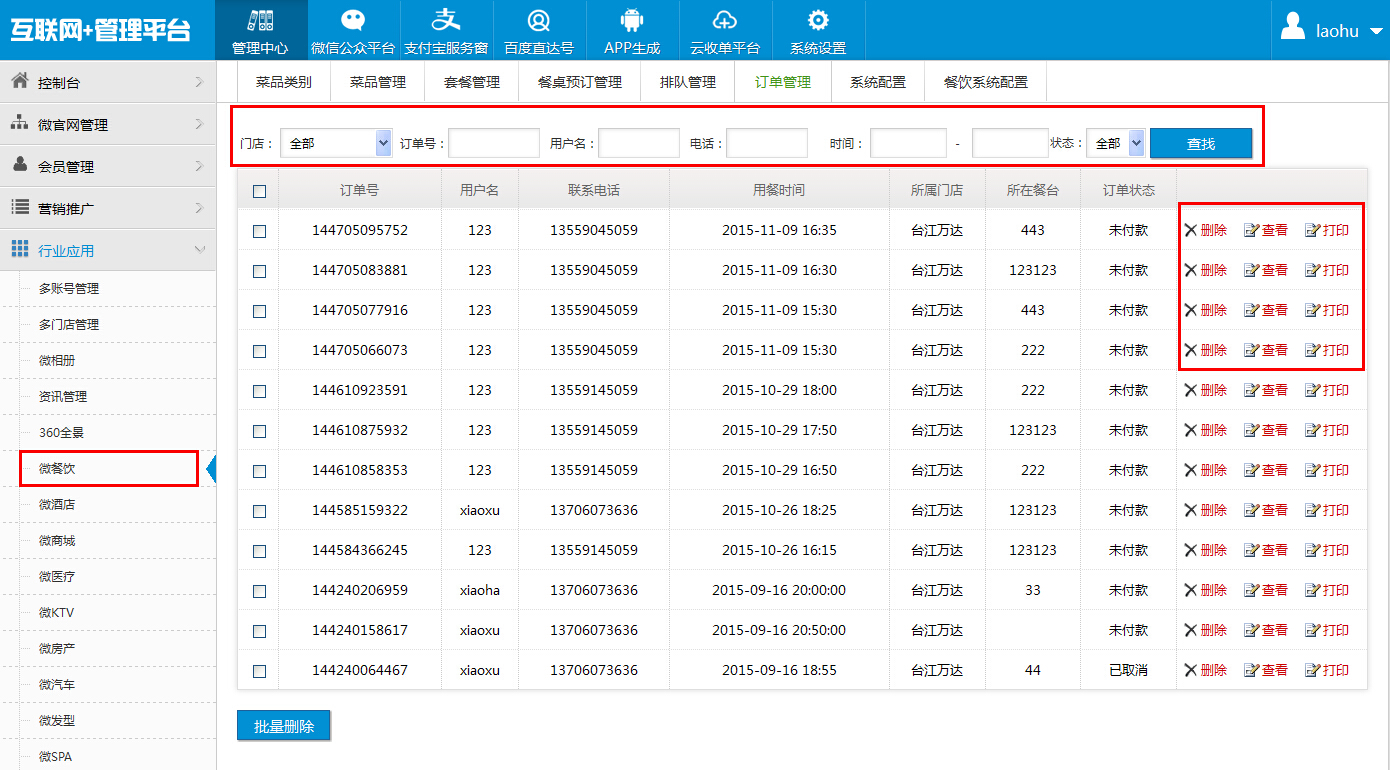This screenshot has width=1390, height=770.
Task: Click the start 时间 input field
Action: 908,143
